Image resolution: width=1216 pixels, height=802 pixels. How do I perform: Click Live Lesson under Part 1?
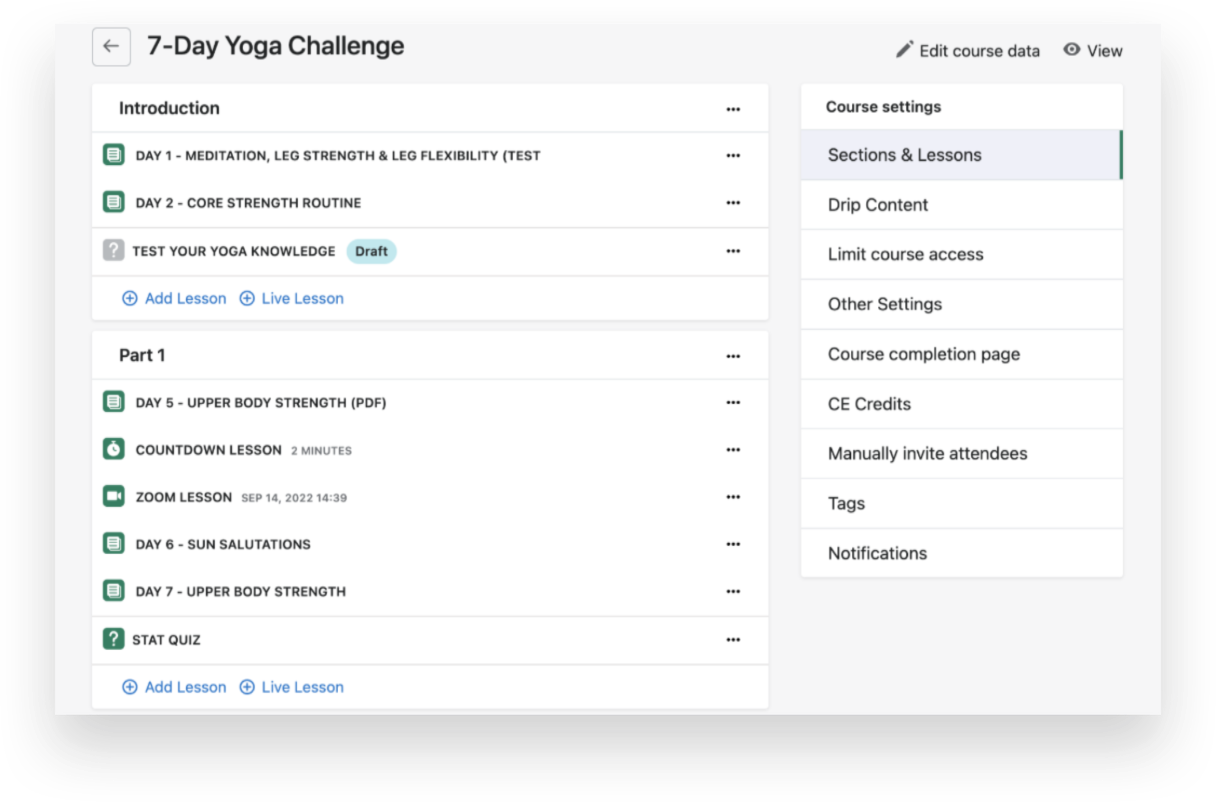[x=291, y=687]
